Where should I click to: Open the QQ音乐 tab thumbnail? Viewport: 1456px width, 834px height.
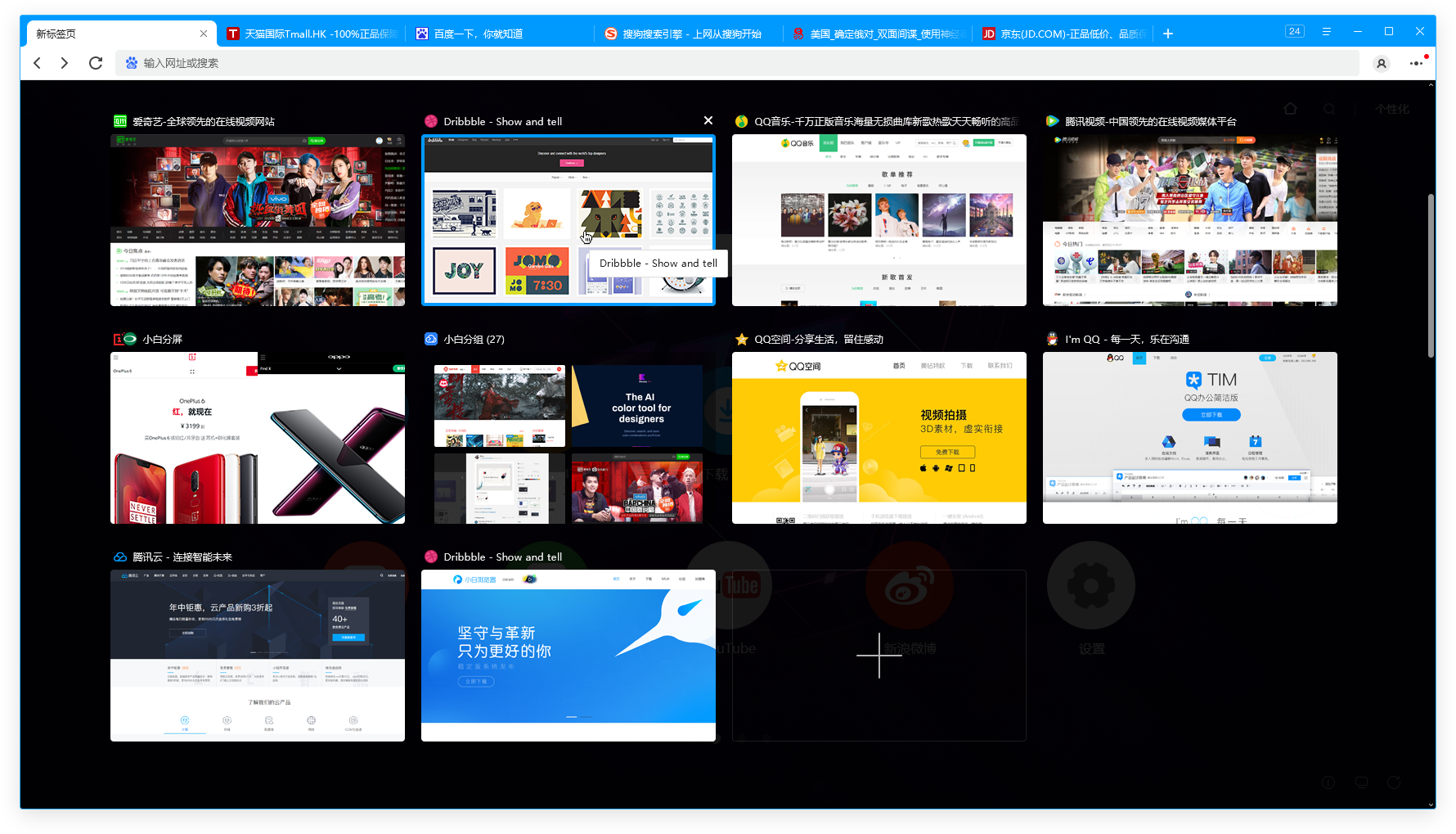(879, 220)
